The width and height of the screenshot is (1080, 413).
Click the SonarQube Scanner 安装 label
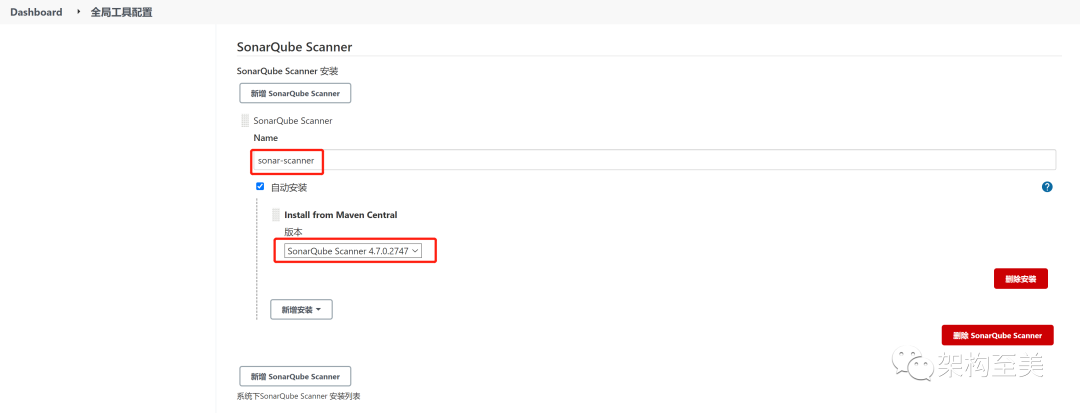coord(287,71)
